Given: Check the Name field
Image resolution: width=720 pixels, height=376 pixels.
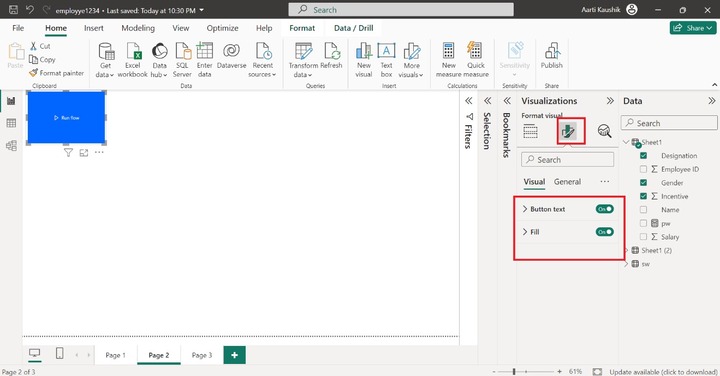Looking at the screenshot, I should (643, 210).
